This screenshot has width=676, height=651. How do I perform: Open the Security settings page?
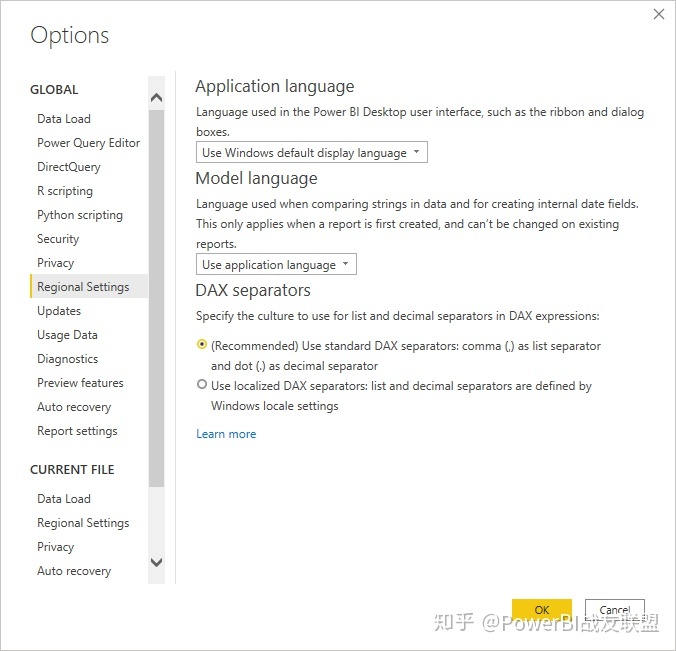58,239
